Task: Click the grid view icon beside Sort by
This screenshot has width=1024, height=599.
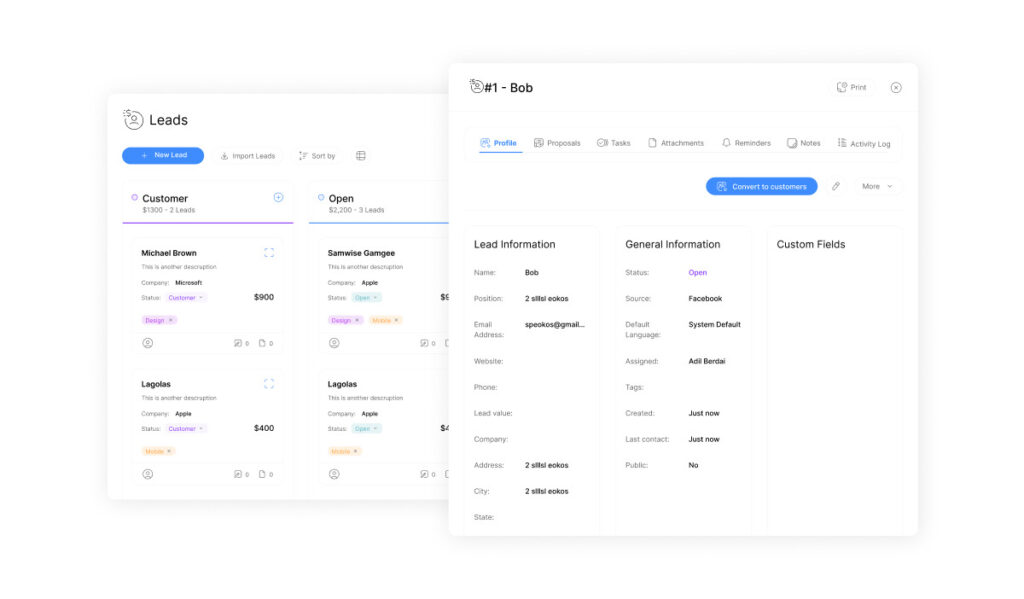Action: (361, 156)
